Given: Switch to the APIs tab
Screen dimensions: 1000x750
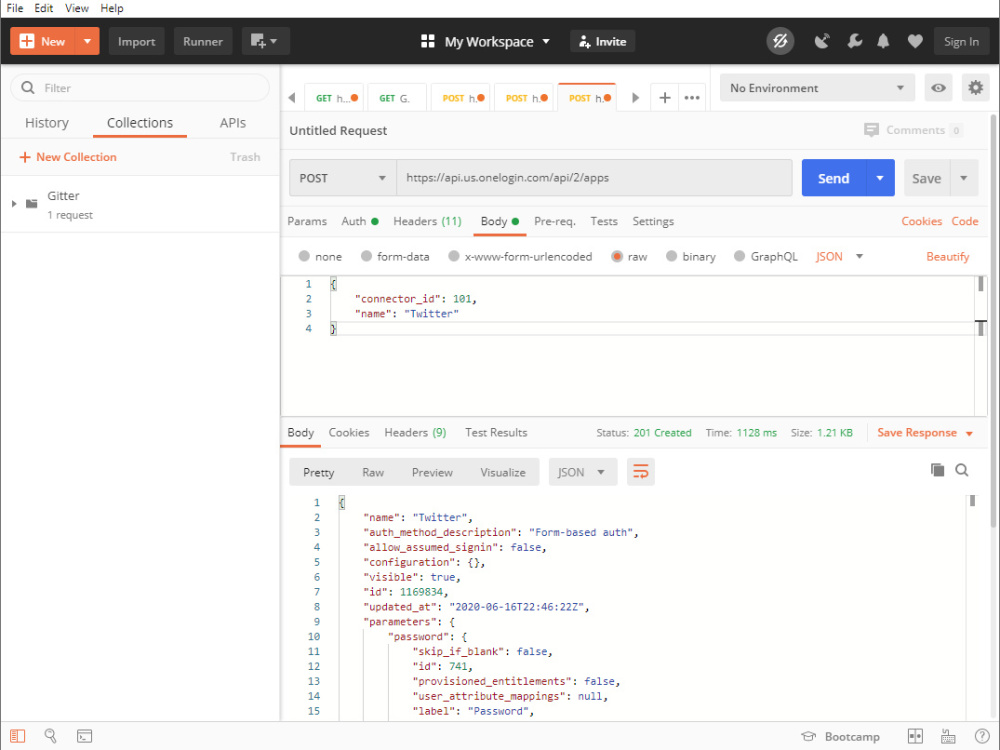Looking at the screenshot, I should pos(233,122).
